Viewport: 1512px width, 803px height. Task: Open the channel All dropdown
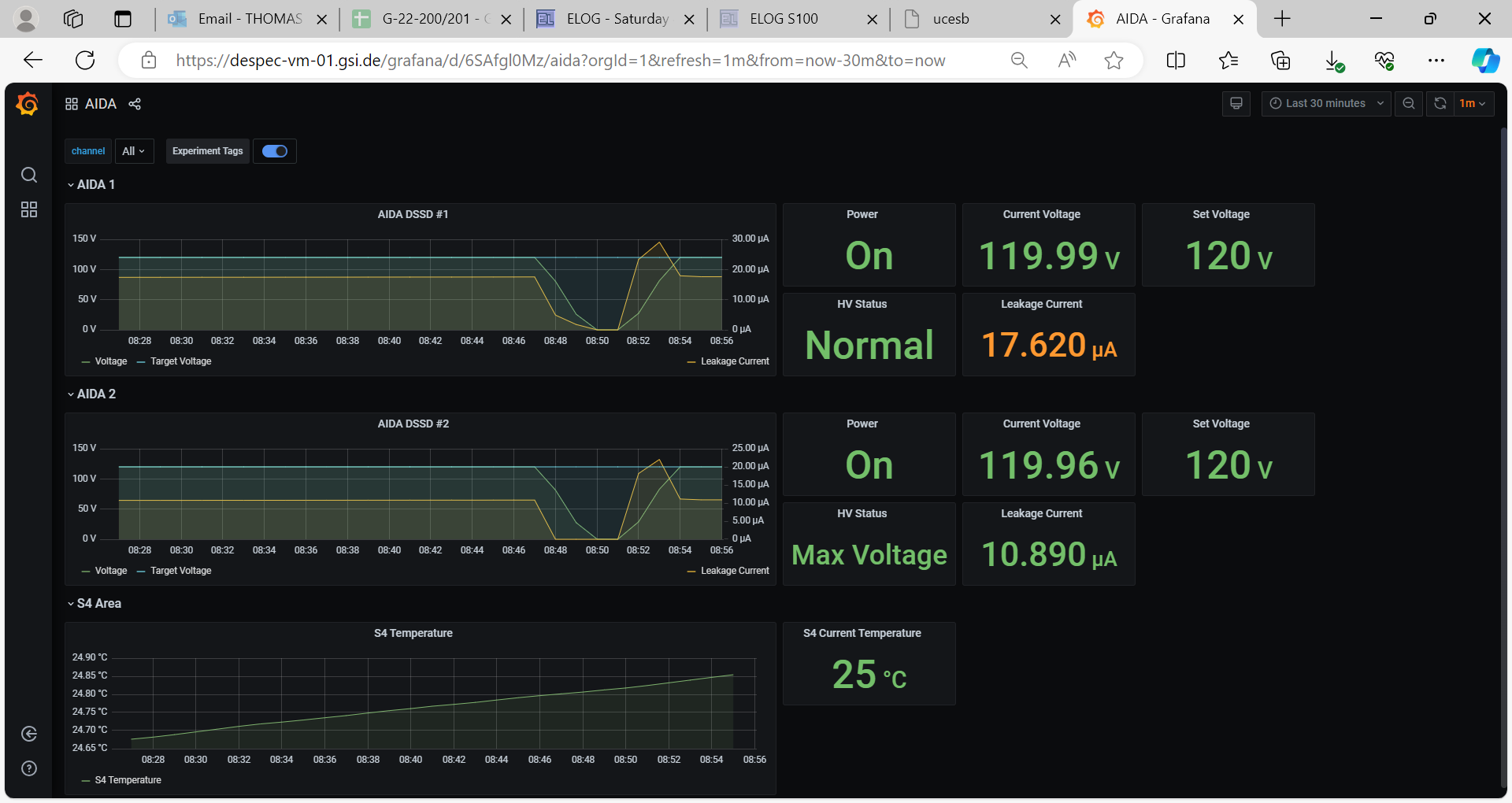click(134, 151)
